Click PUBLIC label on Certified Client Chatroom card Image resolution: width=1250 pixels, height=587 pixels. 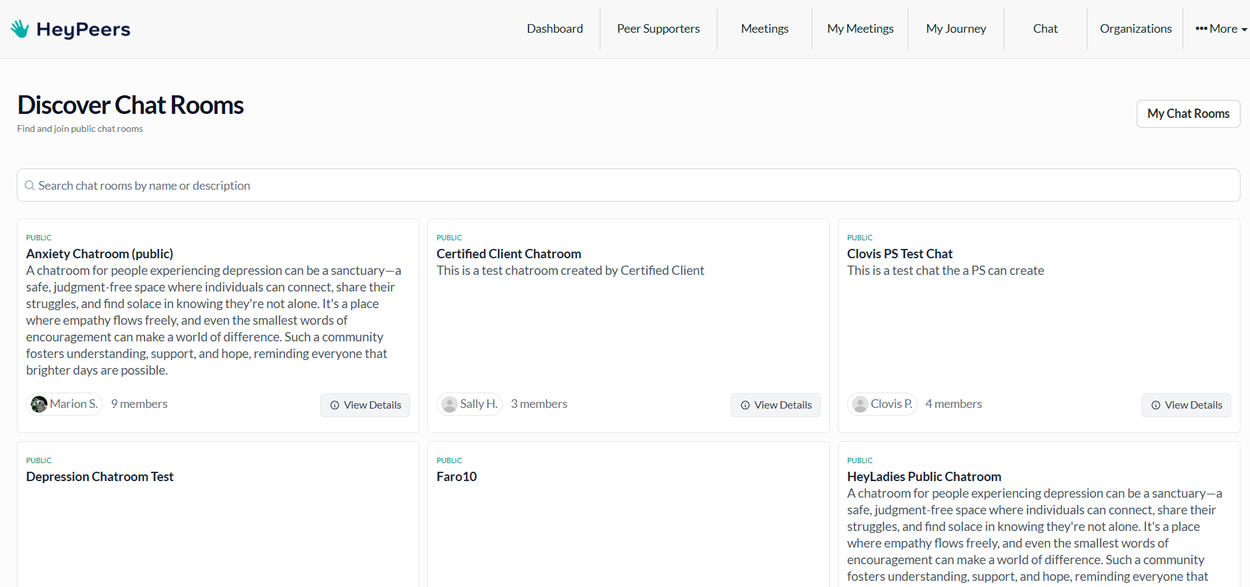[x=450, y=238]
